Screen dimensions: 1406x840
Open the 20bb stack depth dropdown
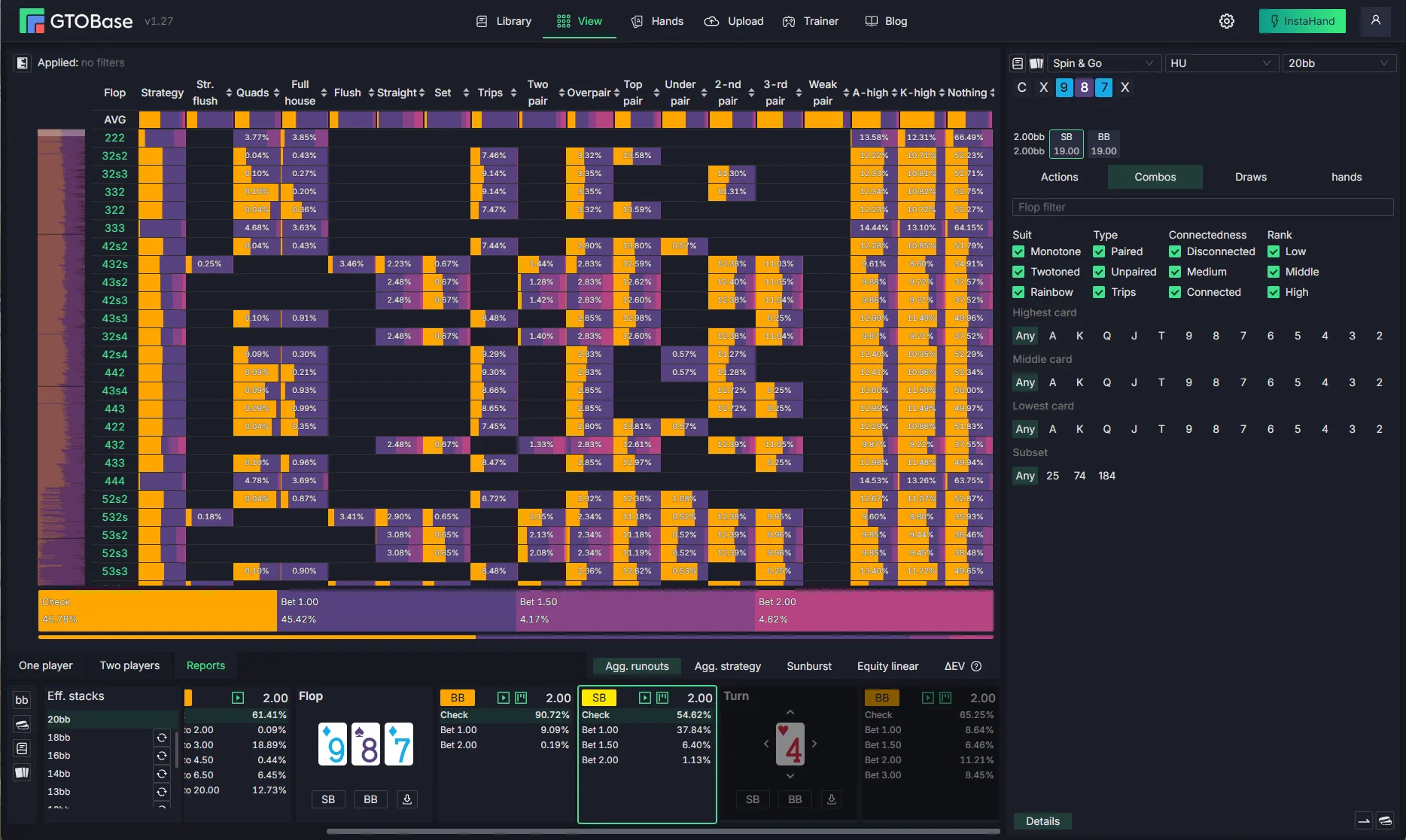[1339, 63]
